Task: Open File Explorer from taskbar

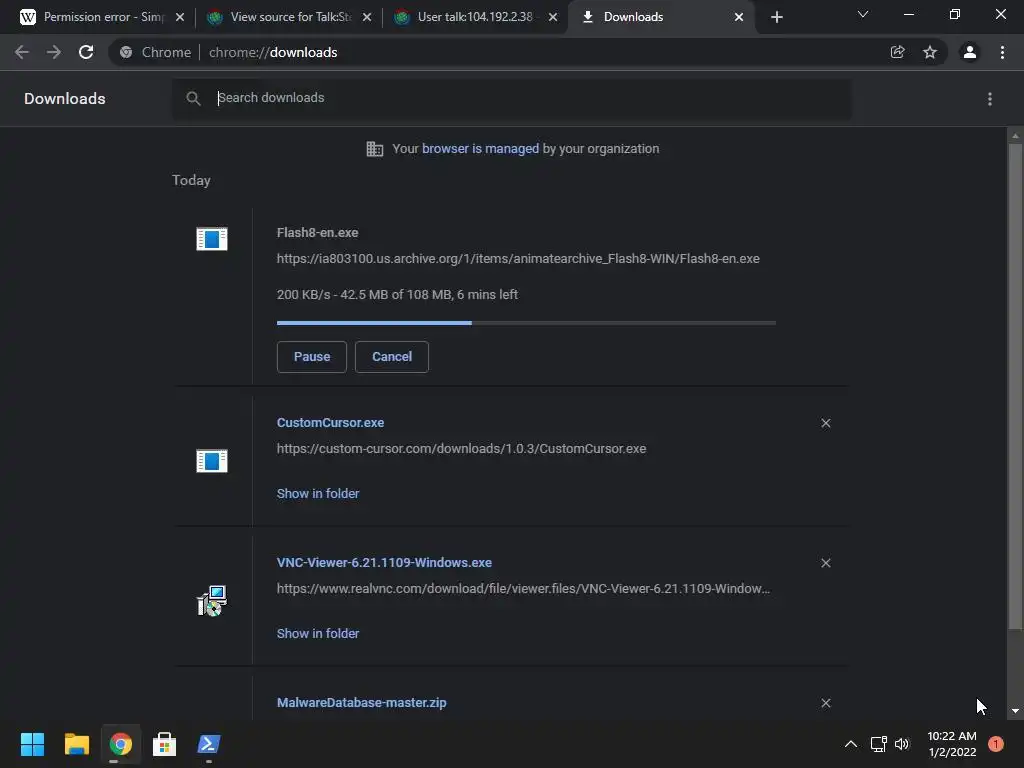Action: pyautogui.click(x=76, y=744)
